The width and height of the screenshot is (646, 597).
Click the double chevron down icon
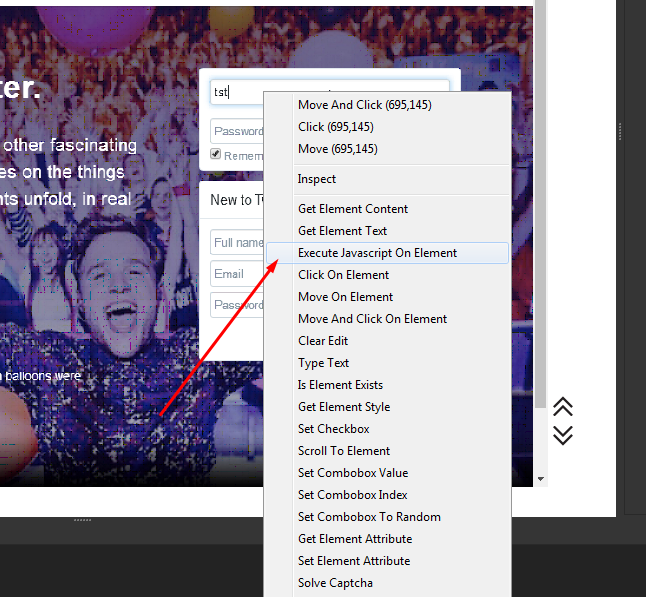tap(563, 435)
